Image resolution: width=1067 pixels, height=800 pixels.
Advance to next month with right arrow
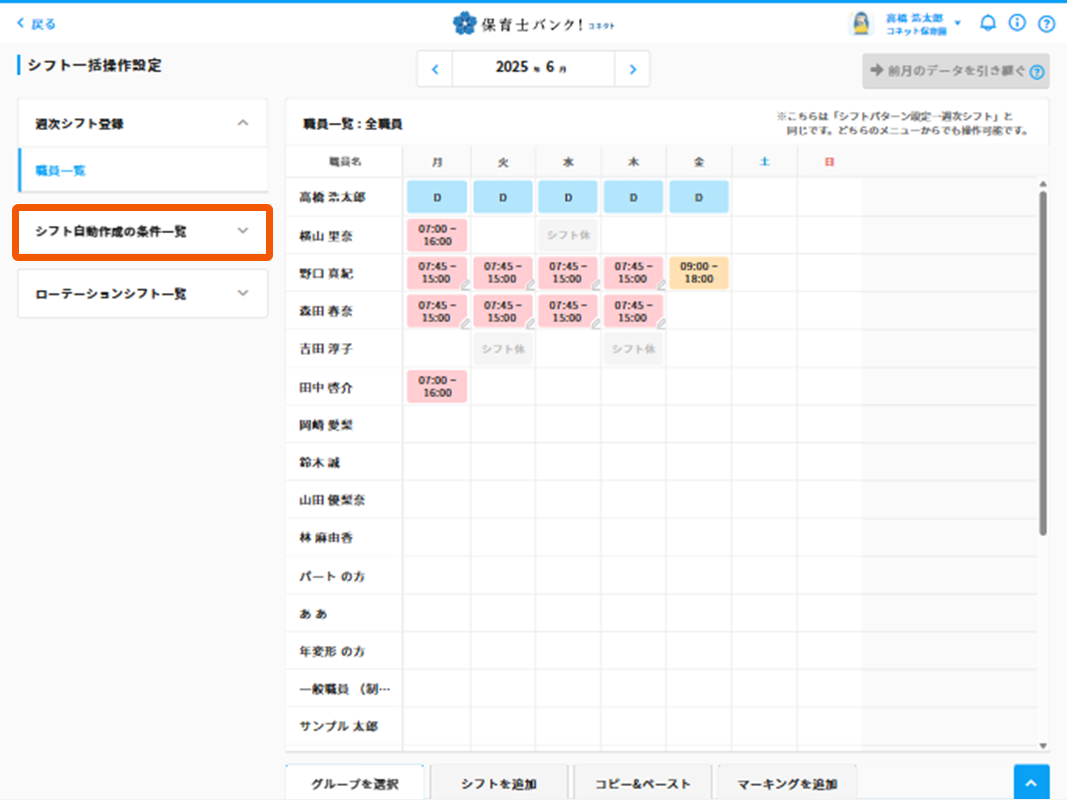click(632, 69)
